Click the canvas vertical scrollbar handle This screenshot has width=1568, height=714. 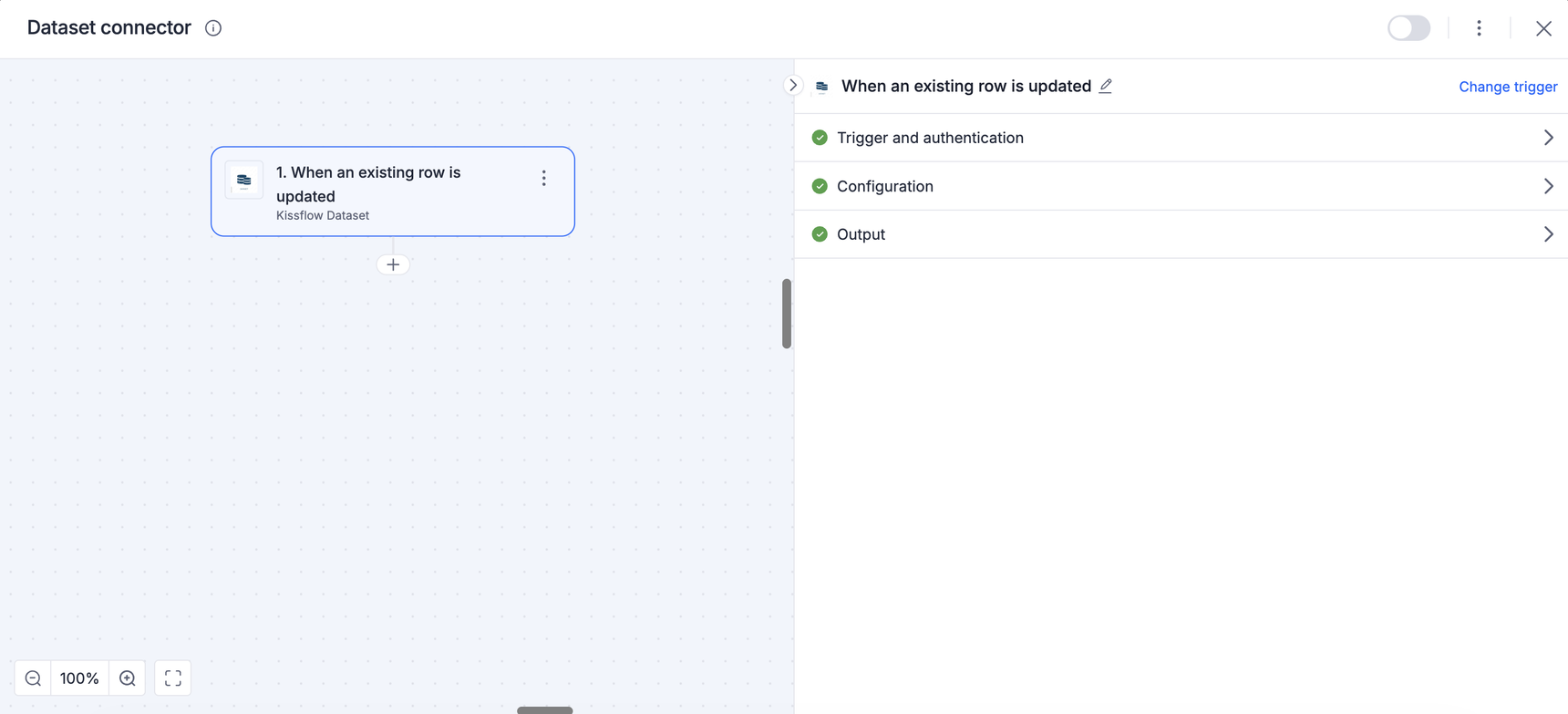[787, 314]
